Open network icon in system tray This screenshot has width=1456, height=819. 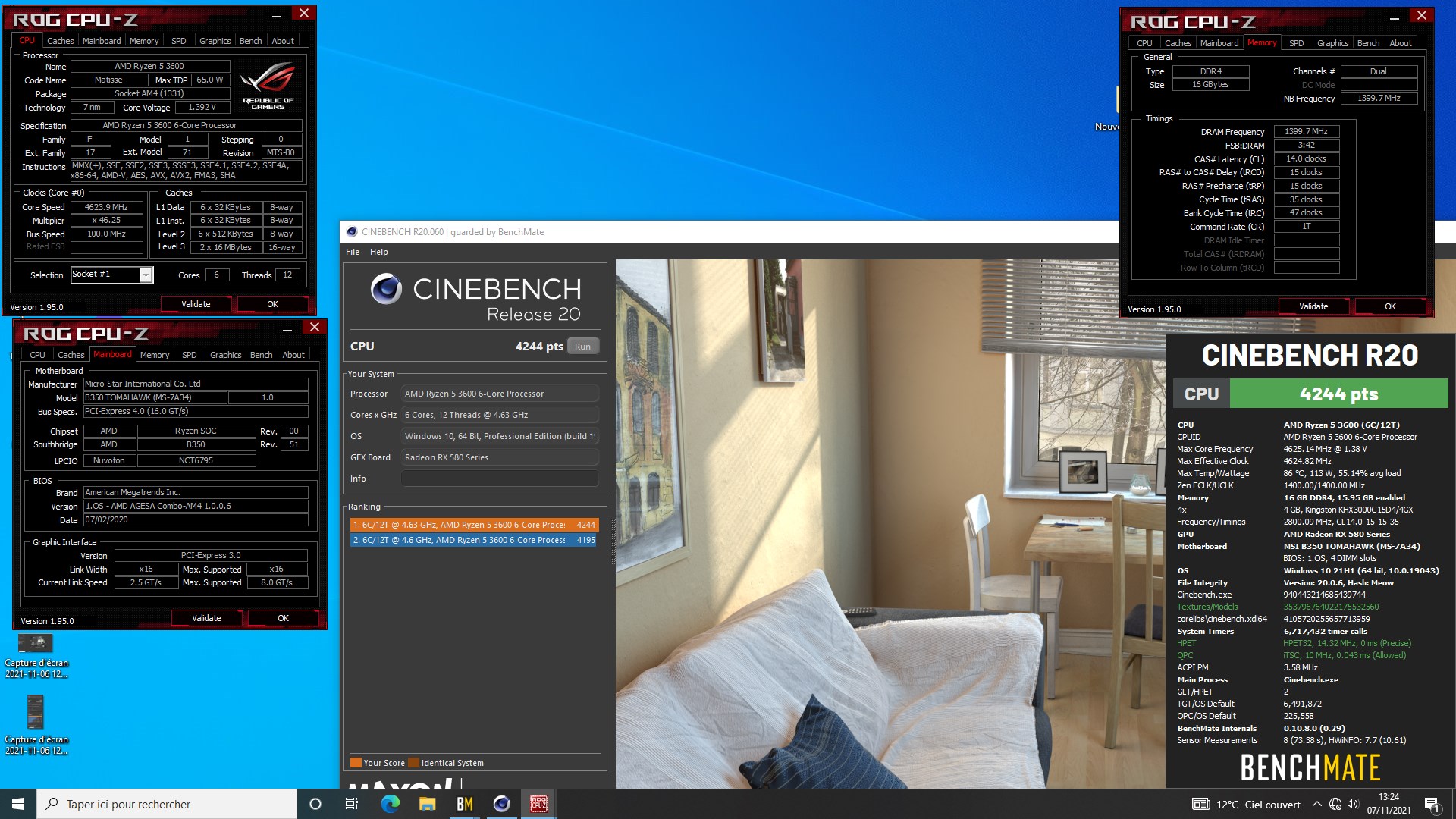pyautogui.click(x=1335, y=804)
